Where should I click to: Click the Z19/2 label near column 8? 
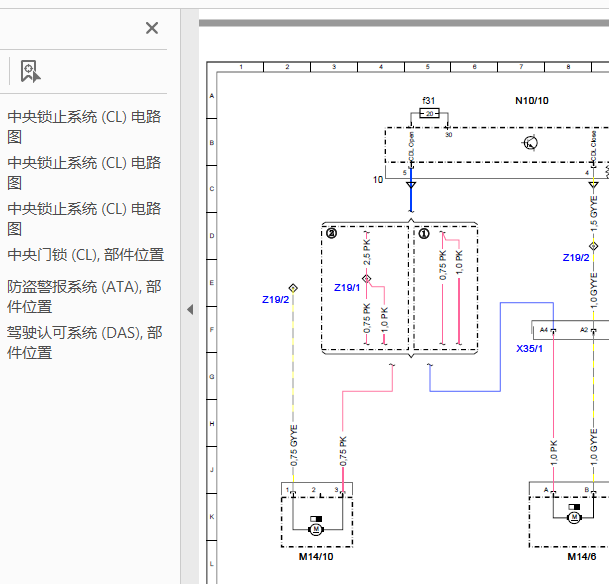click(576, 257)
